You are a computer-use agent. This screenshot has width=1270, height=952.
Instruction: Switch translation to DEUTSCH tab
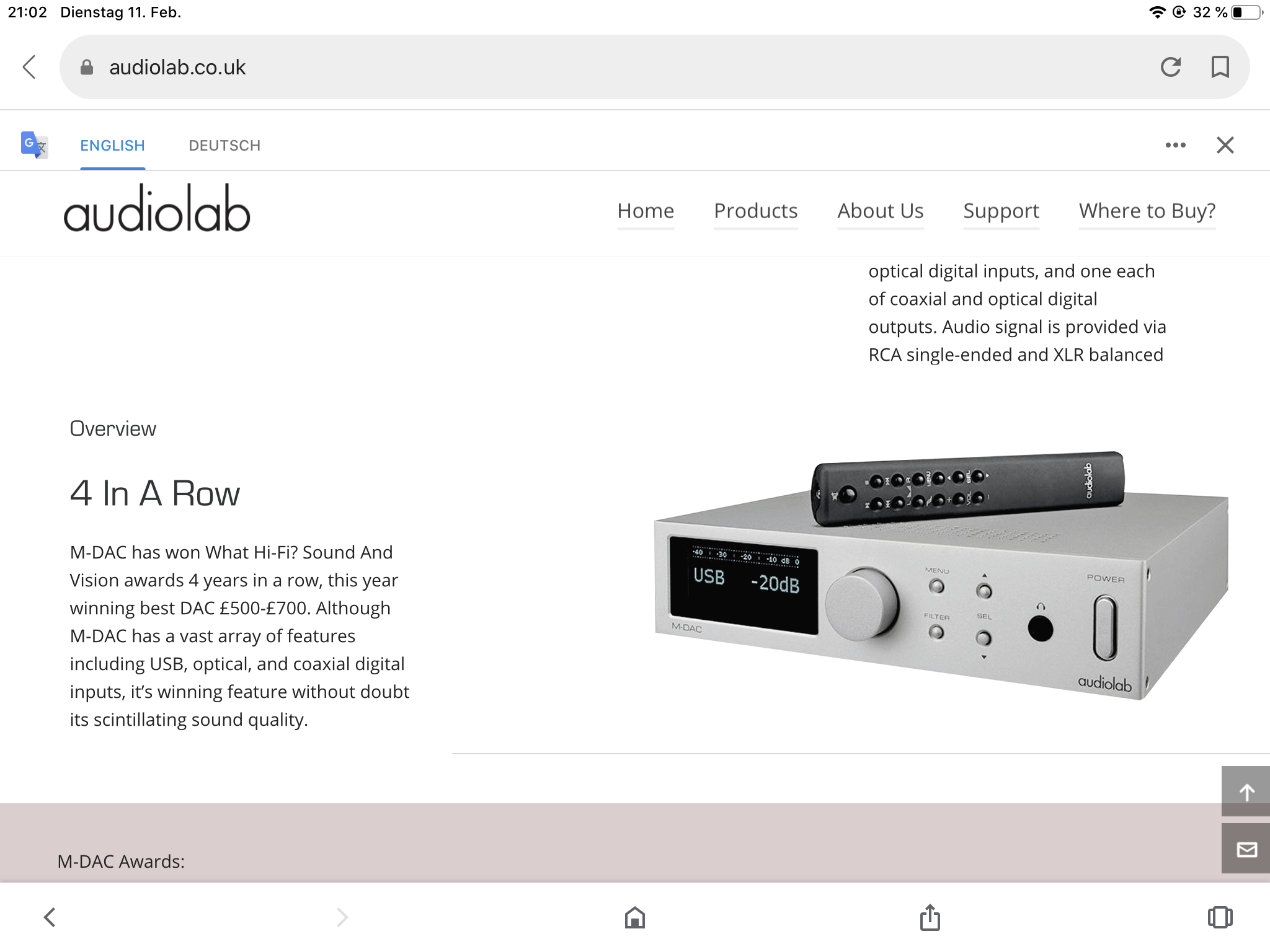(224, 146)
